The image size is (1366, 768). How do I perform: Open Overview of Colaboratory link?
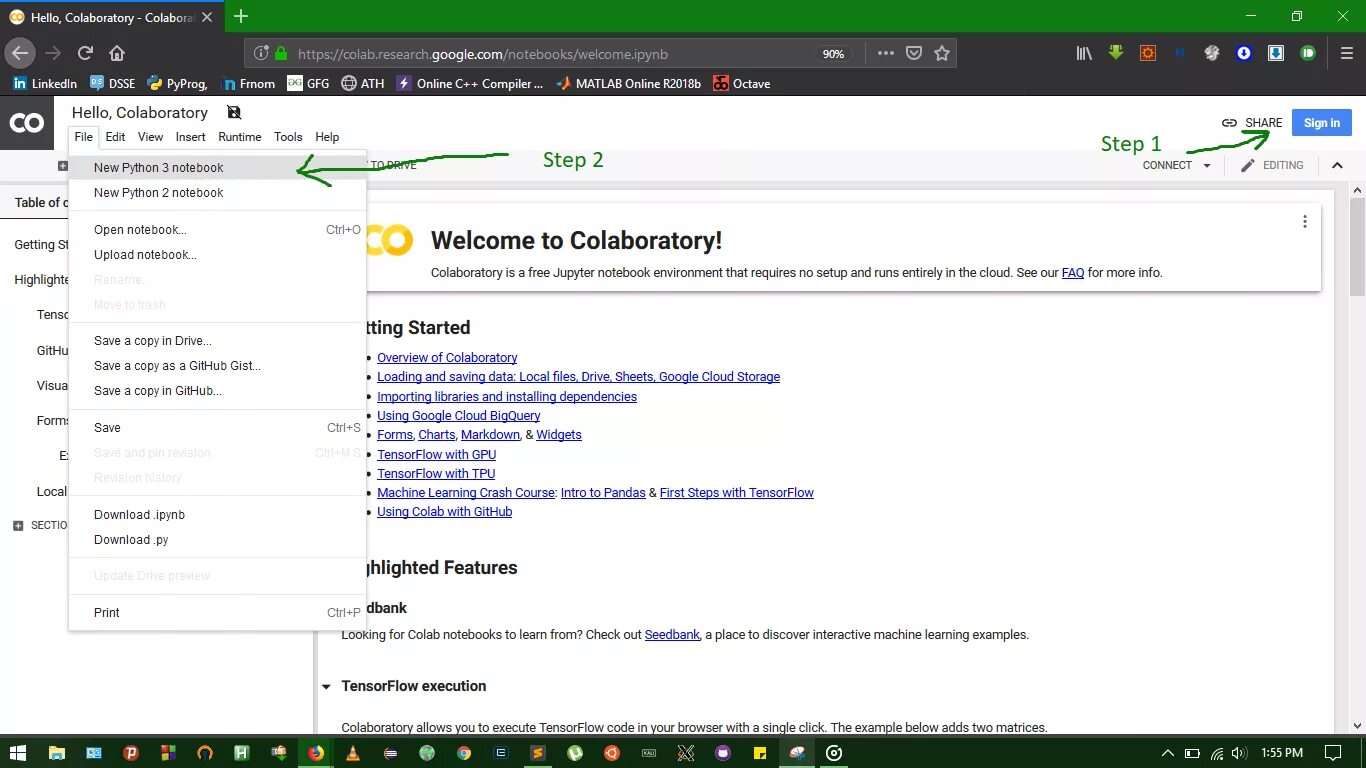tap(447, 358)
